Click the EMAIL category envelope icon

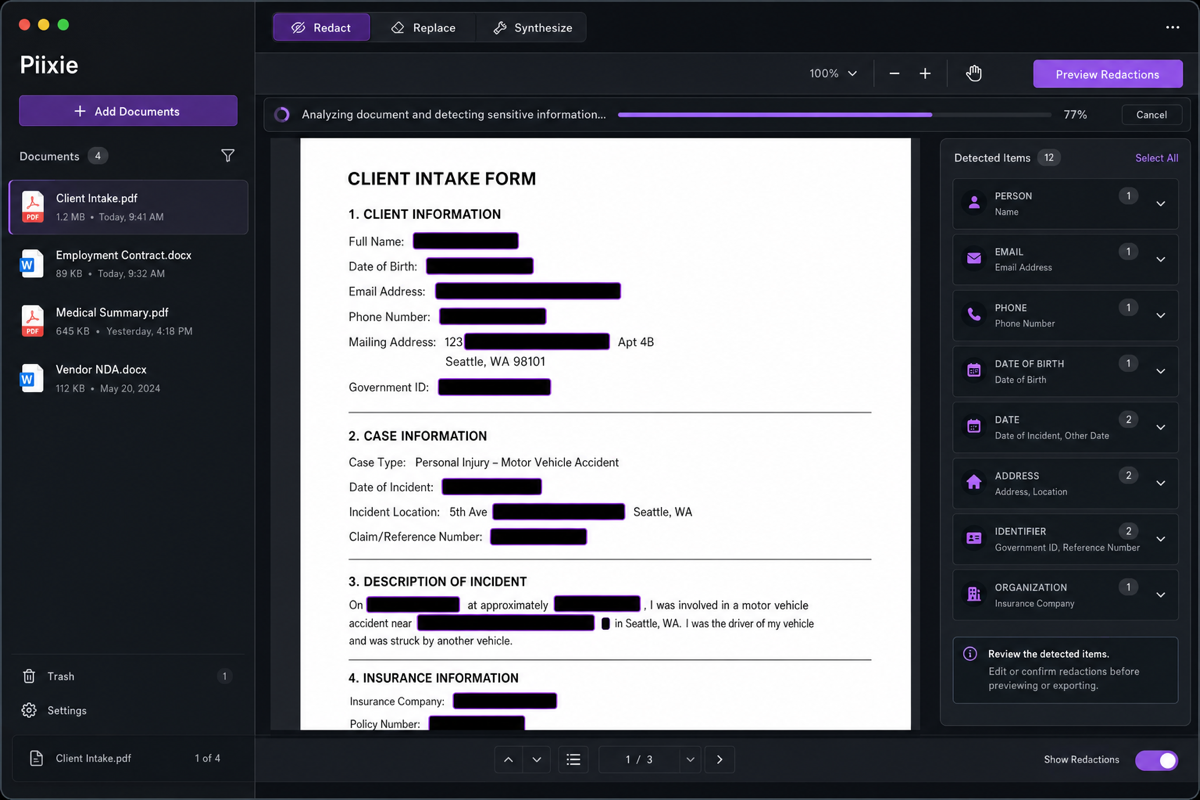pos(974,259)
